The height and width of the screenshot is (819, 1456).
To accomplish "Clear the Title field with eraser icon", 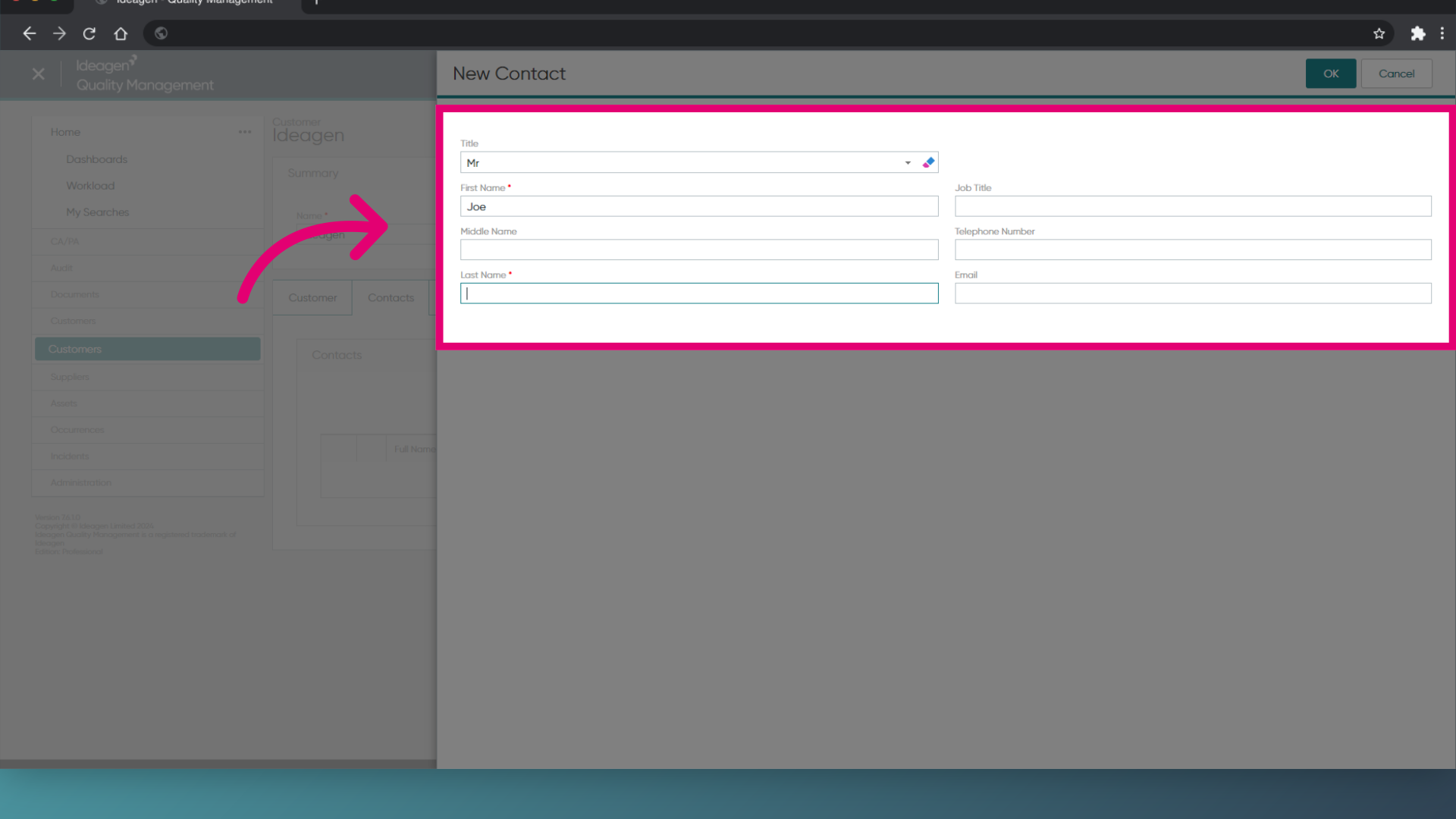I will [928, 163].
